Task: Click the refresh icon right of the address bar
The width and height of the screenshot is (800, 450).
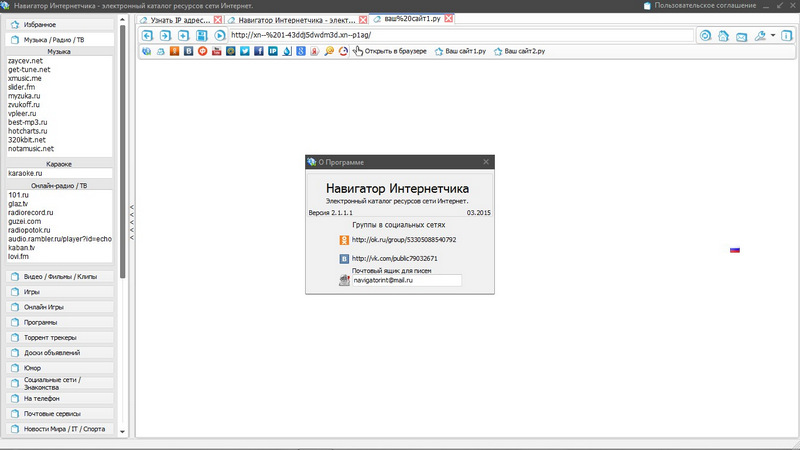Action: pyautogui.click(x=705, y=36)
